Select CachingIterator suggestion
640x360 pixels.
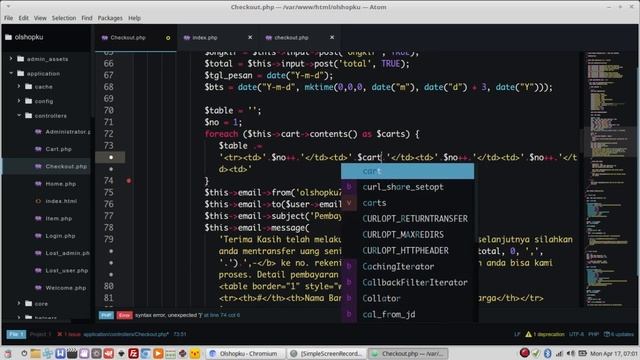pos(407,267)
